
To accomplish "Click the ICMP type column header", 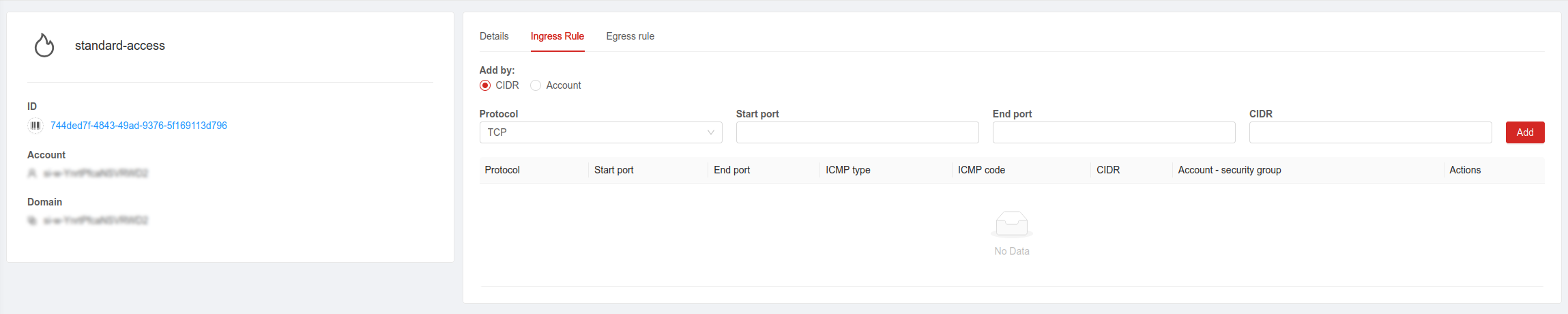I will 847,170.
